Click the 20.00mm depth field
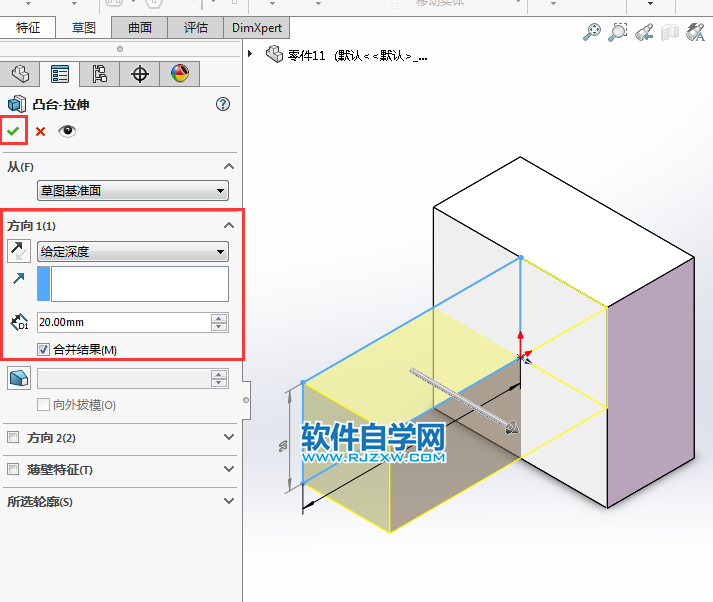The height and width of the screenshot is (602, 713). click(x=124, y=322)
